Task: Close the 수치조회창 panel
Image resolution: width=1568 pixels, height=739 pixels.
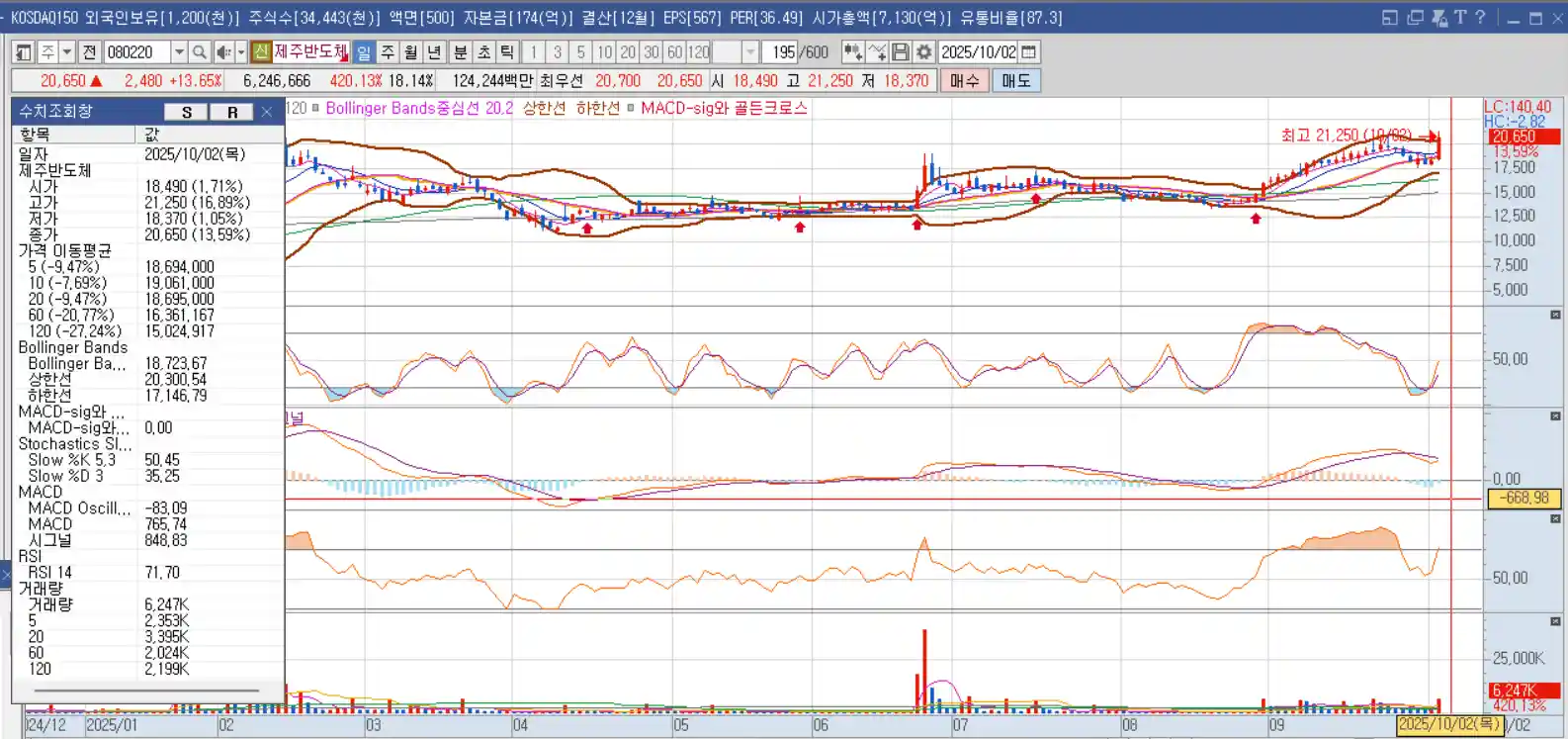Action: pos(266,112)
